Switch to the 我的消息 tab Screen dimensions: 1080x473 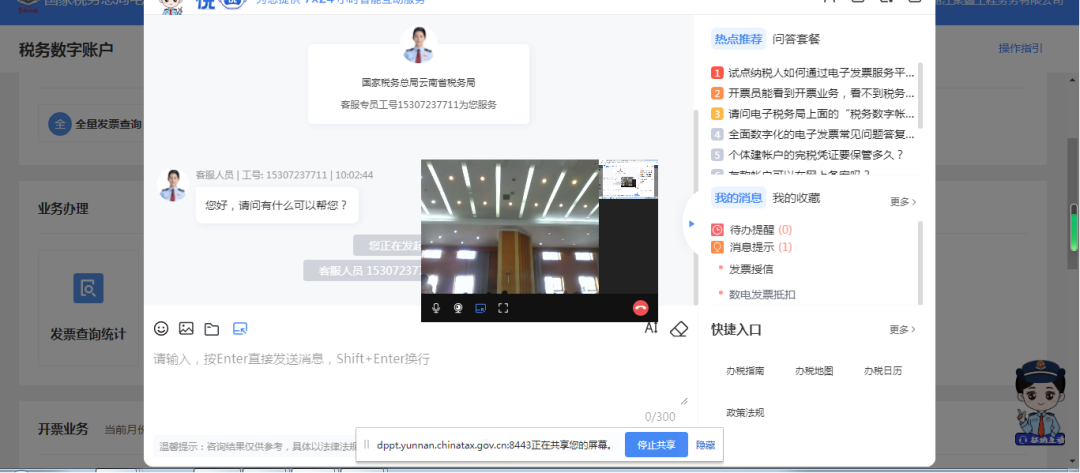point(738,198)
